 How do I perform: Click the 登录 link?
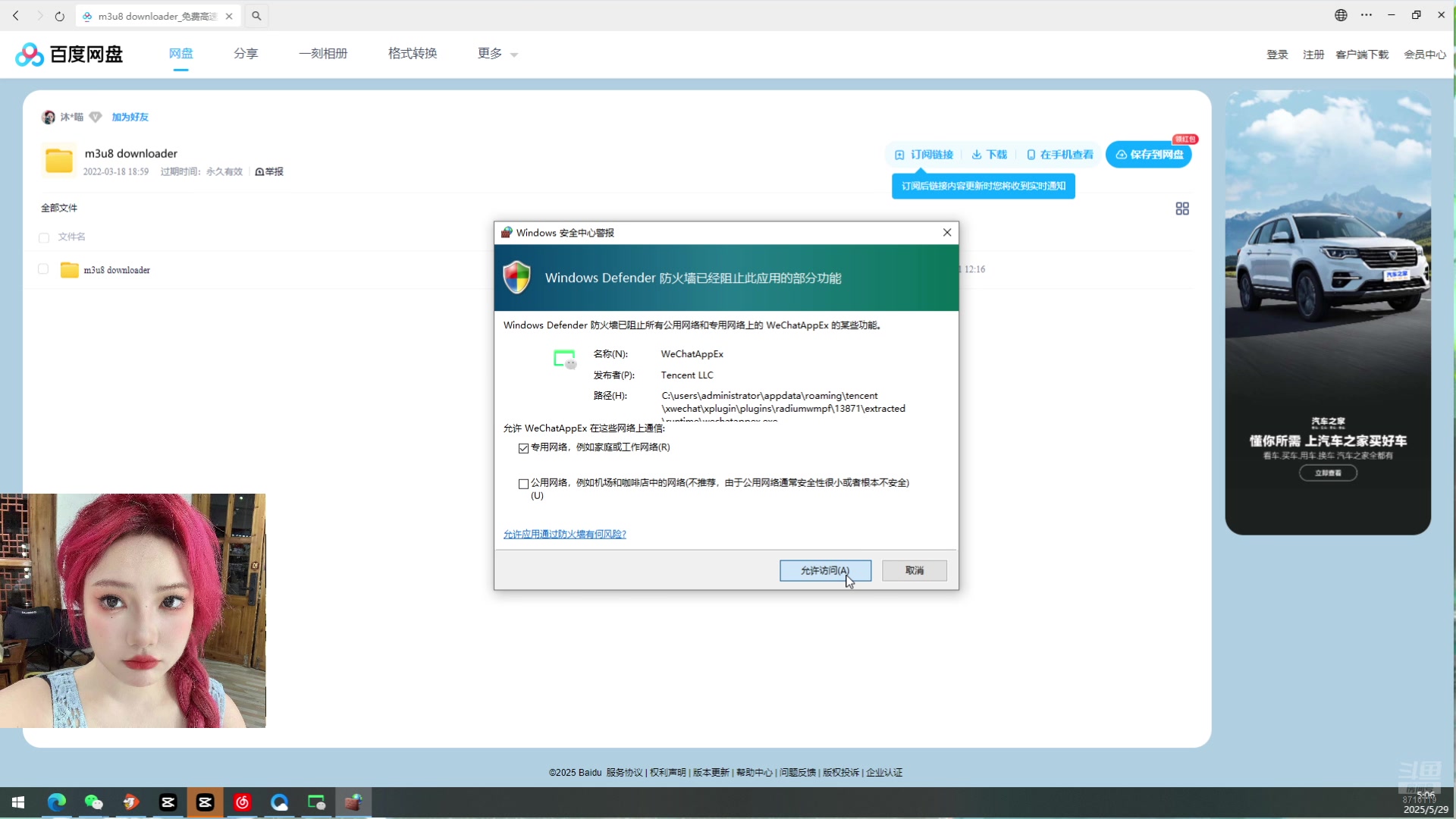click(1277, 55)
